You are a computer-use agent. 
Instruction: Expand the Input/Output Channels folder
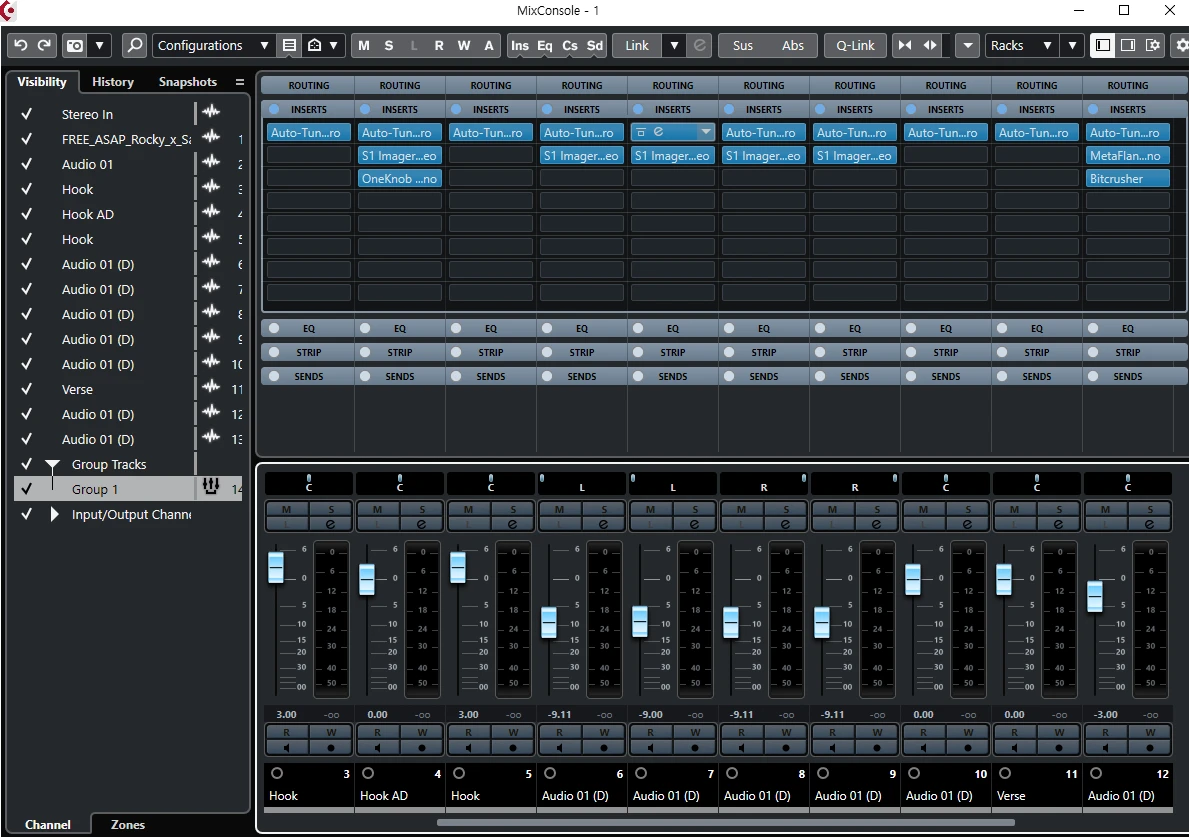(x=54, y=514)
